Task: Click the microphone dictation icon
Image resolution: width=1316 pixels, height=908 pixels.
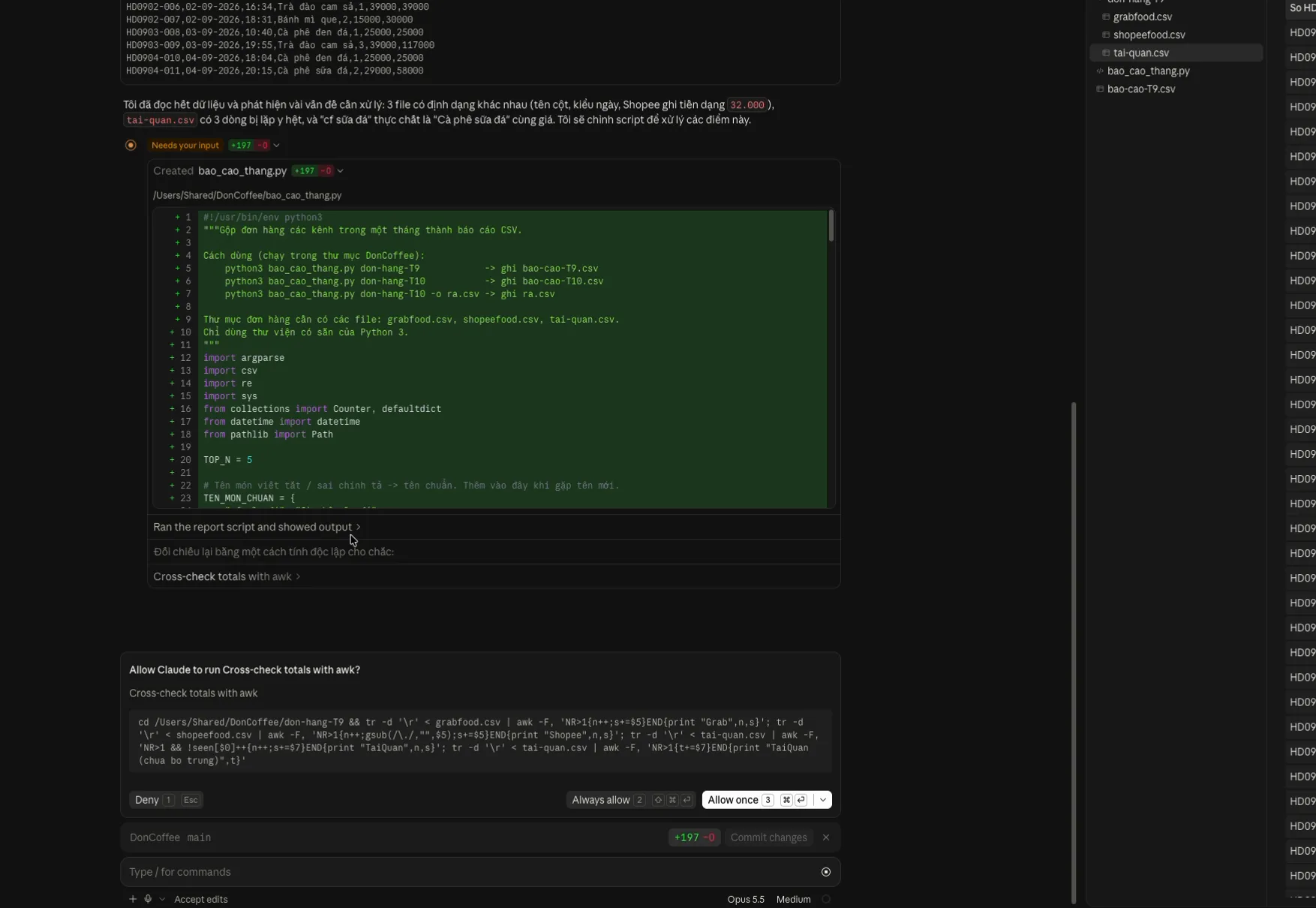Action: 148,899
